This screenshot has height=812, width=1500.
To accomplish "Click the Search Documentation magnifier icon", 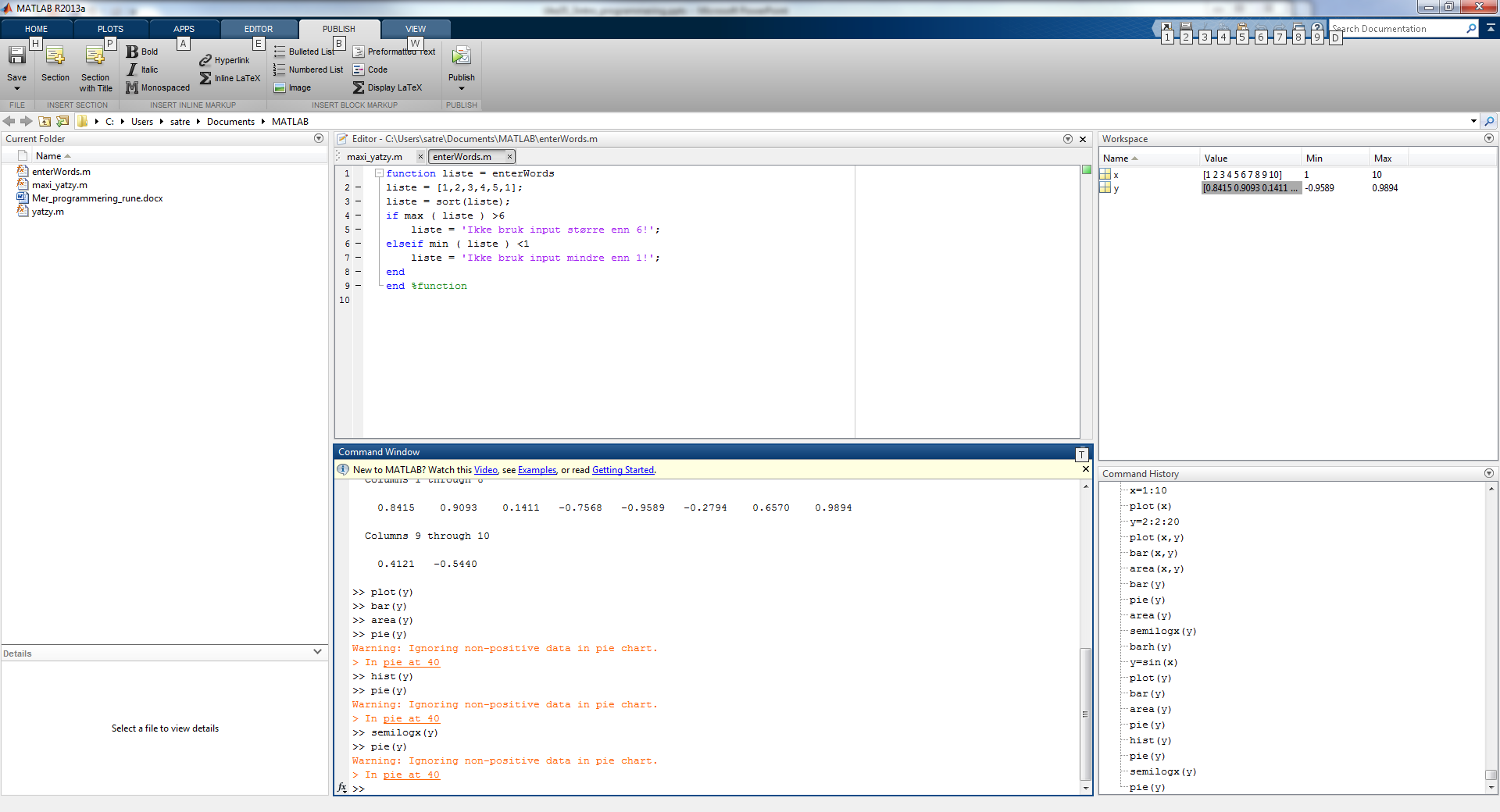I will tap(1472, 28).
